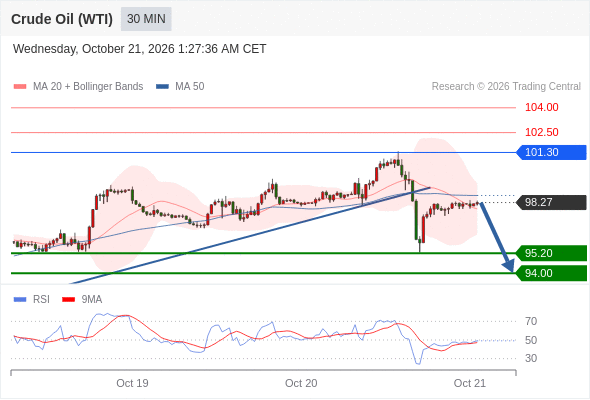Click the 'MA 50' legend label
Screen dimensions: 590x400
(x=190, y=87)
